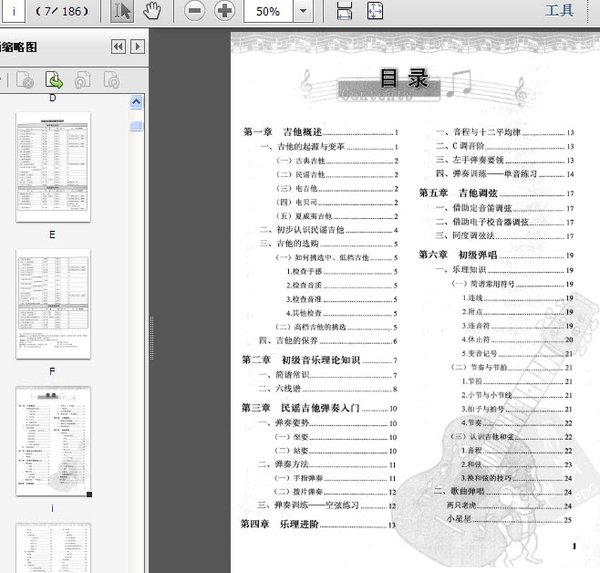
Task: Click the rotate counterclockwise page icon
Action: point(83,79)
